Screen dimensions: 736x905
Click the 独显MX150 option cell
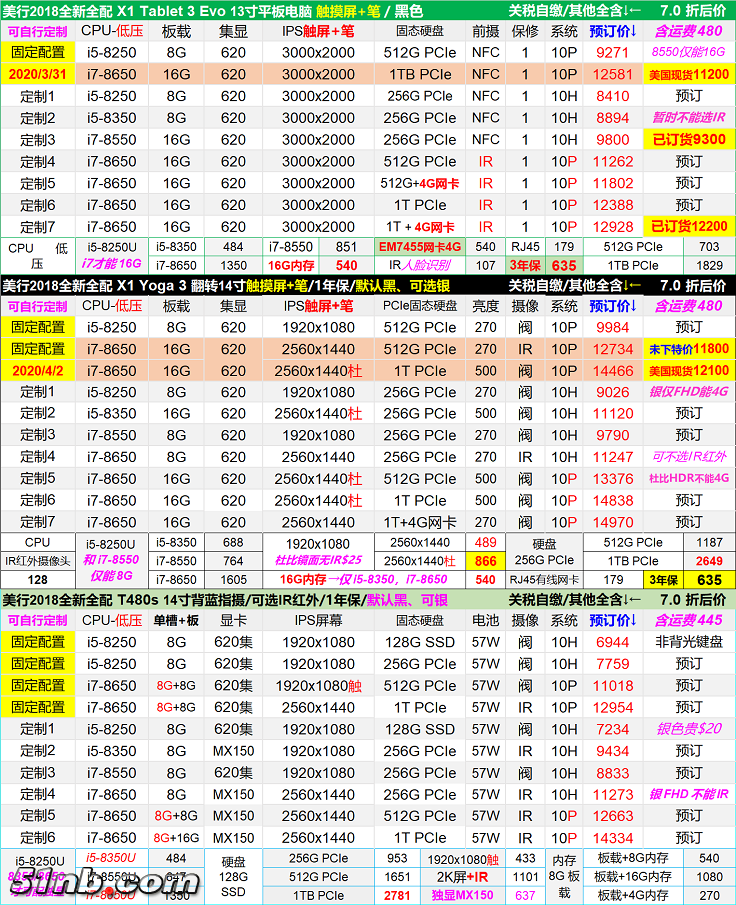coord(460,894)
